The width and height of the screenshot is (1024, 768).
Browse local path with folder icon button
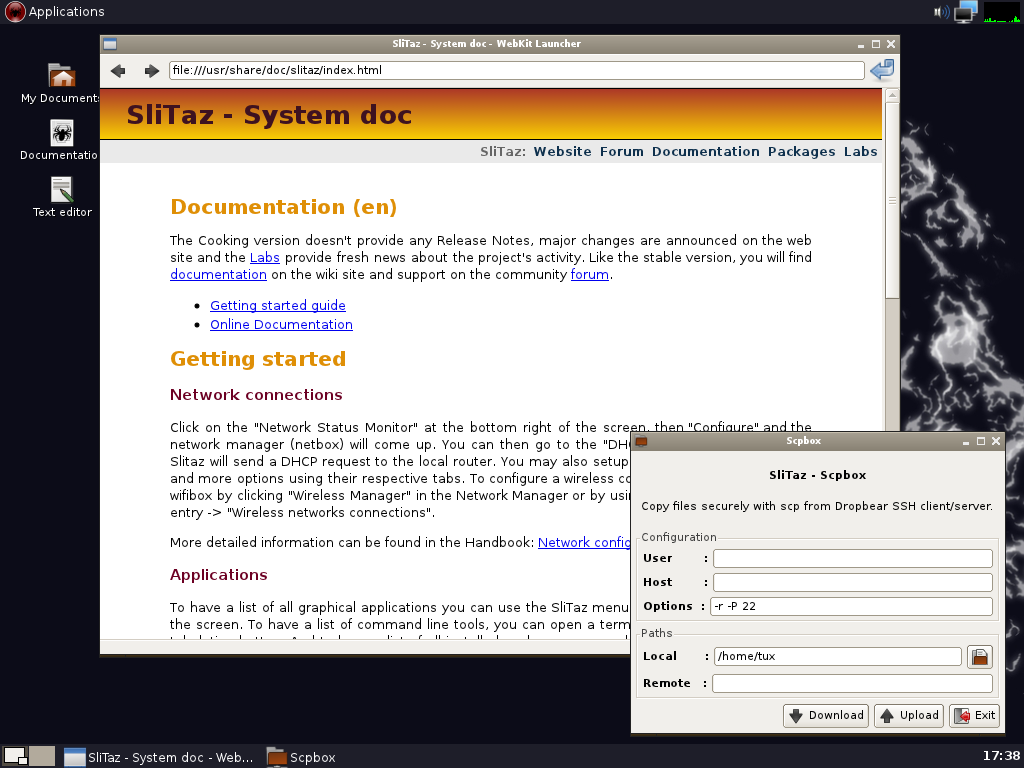coord(980,657)
